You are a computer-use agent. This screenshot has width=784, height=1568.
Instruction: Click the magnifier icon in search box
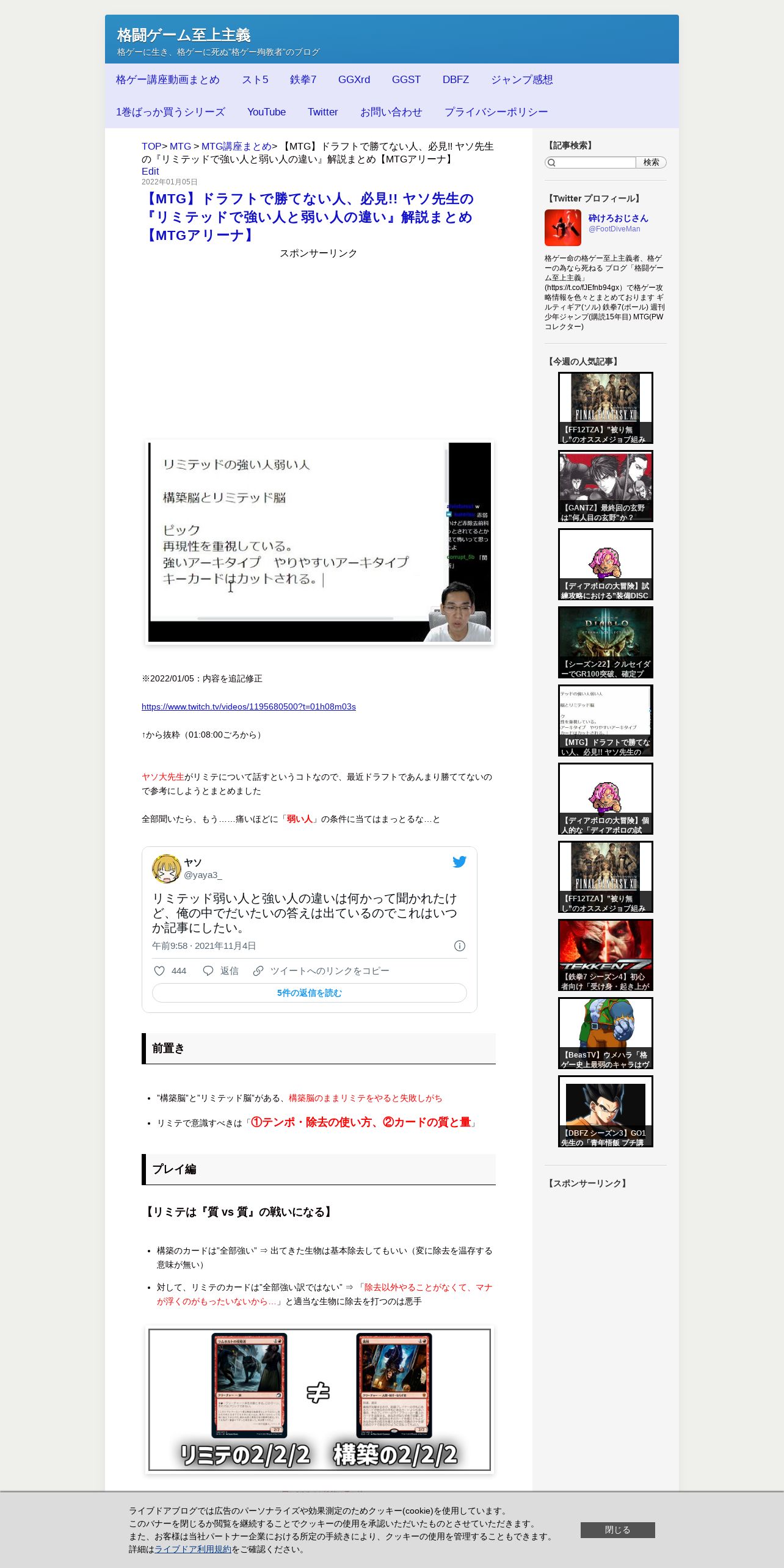tap(551, 162)
